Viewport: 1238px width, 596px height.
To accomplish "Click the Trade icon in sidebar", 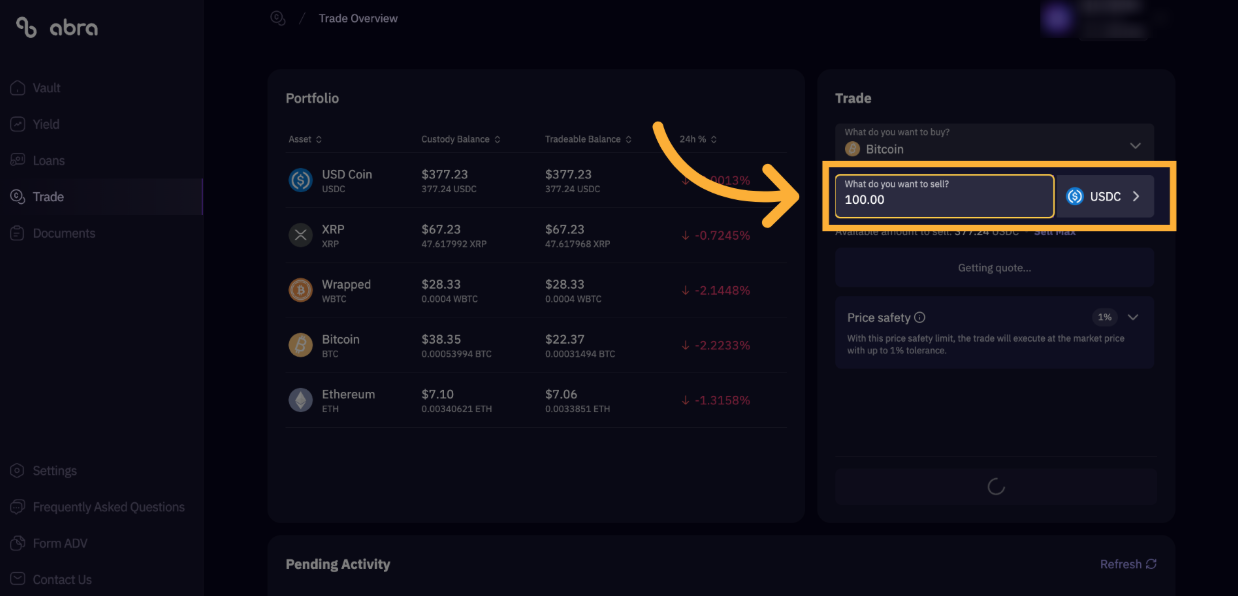I will (17, 197).
